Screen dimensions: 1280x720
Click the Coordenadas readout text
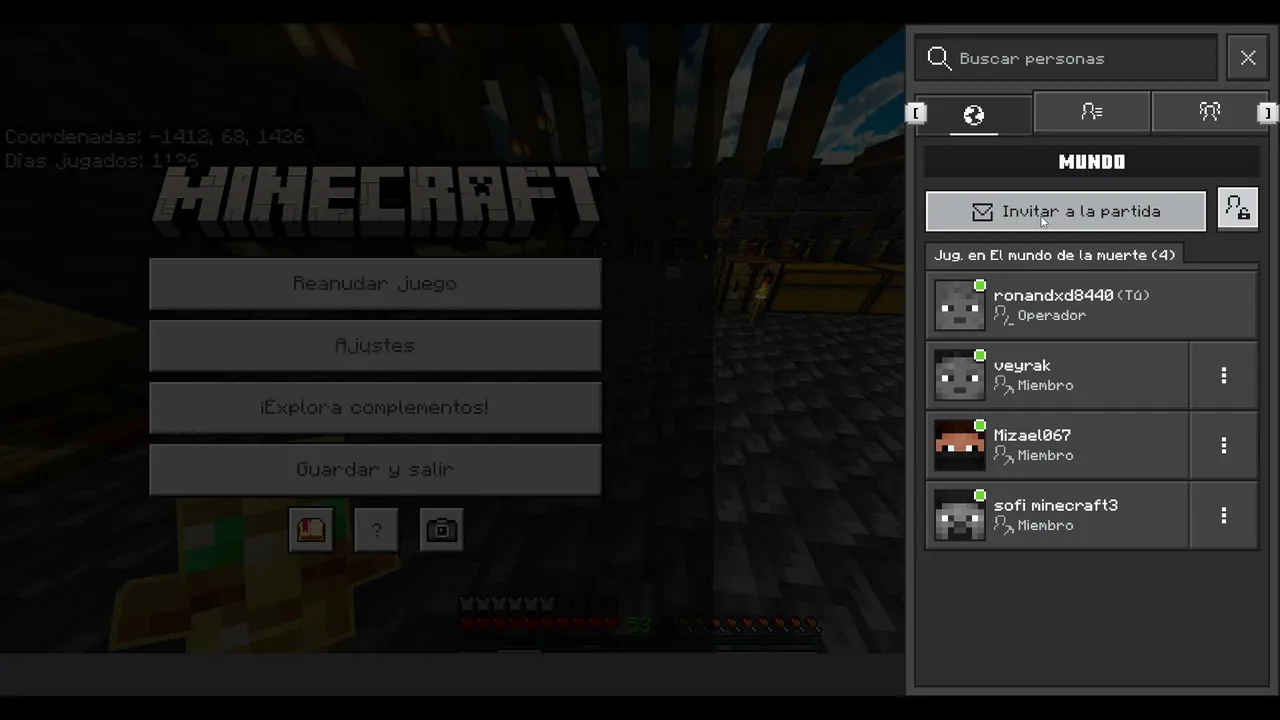[x=155, y=136]
